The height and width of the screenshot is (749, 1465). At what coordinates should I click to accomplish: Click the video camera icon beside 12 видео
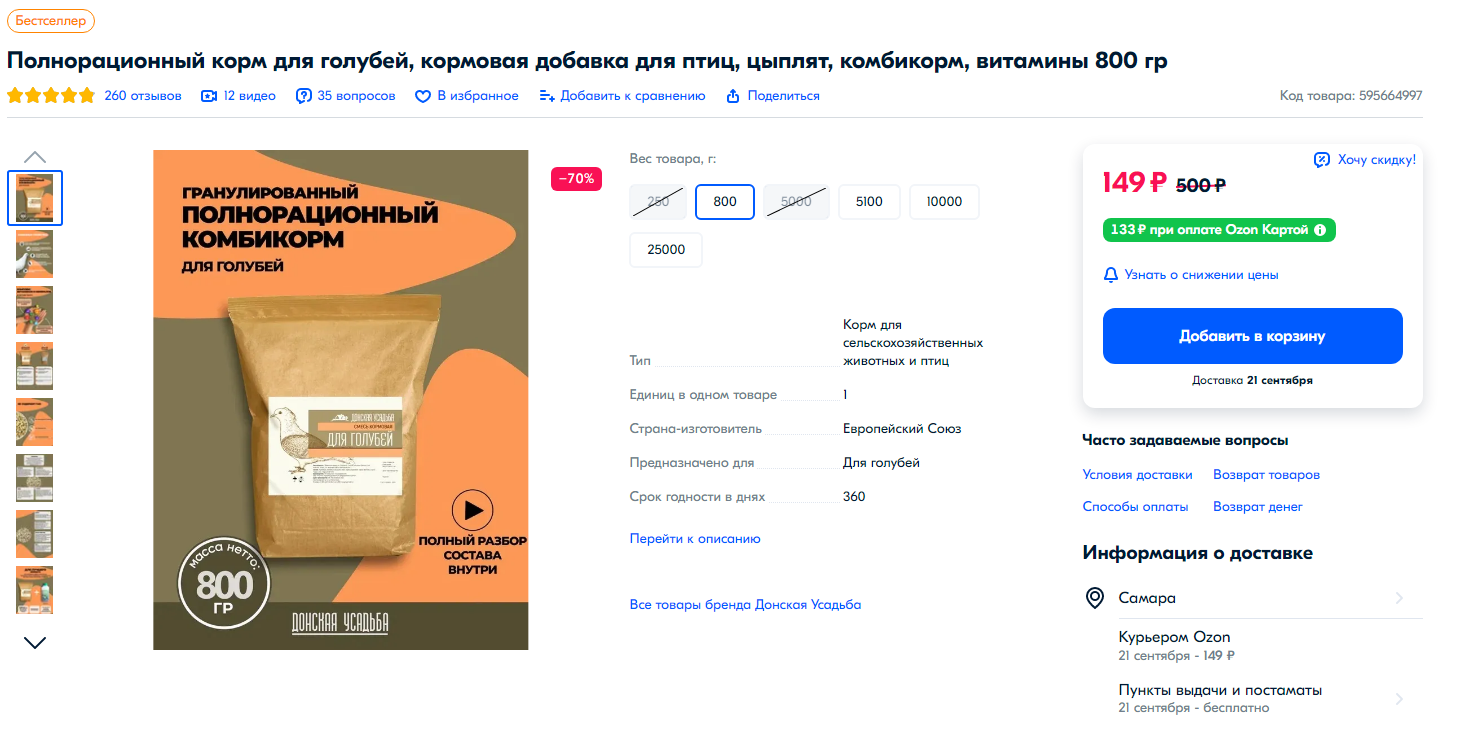(x=209, y=96)
